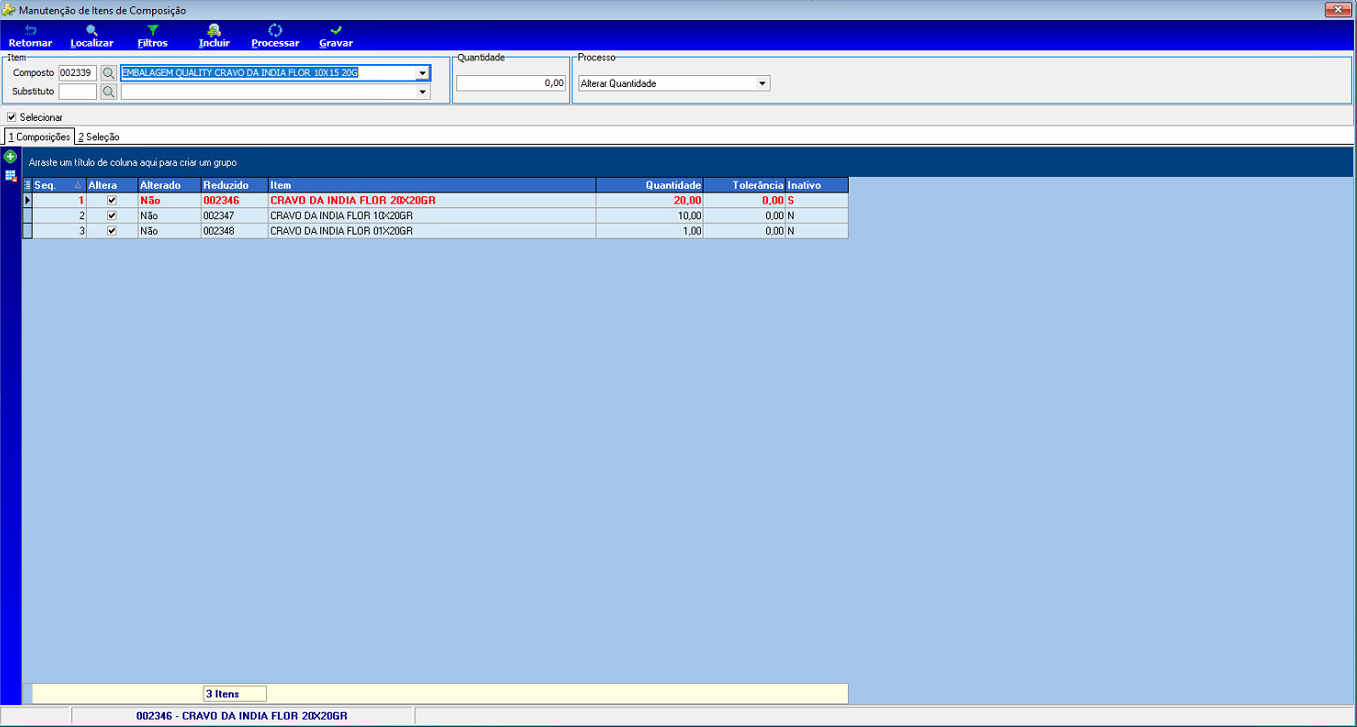Viewport: 1357px width, 727px height.
Task: Sort by the Seq. column header
Action: (x=59, y=185)
